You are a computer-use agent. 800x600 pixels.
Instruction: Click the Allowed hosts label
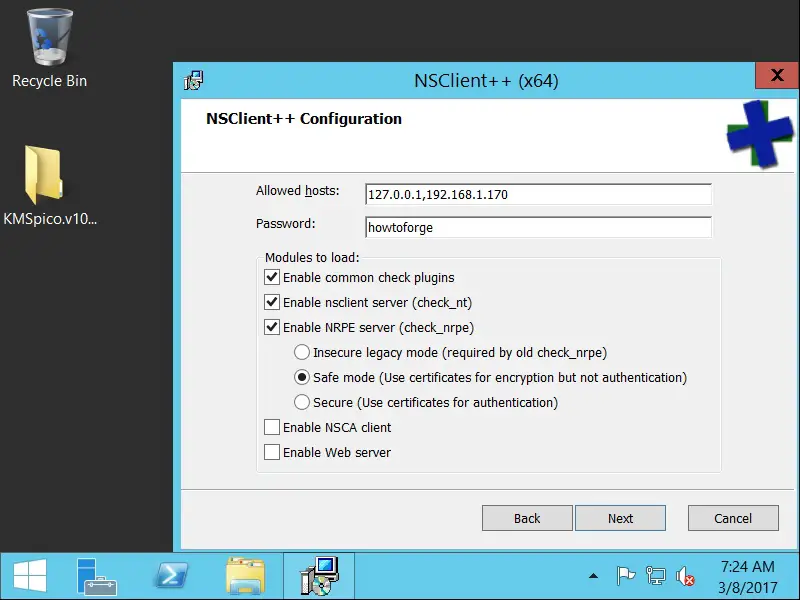click(x=297, y=191)
